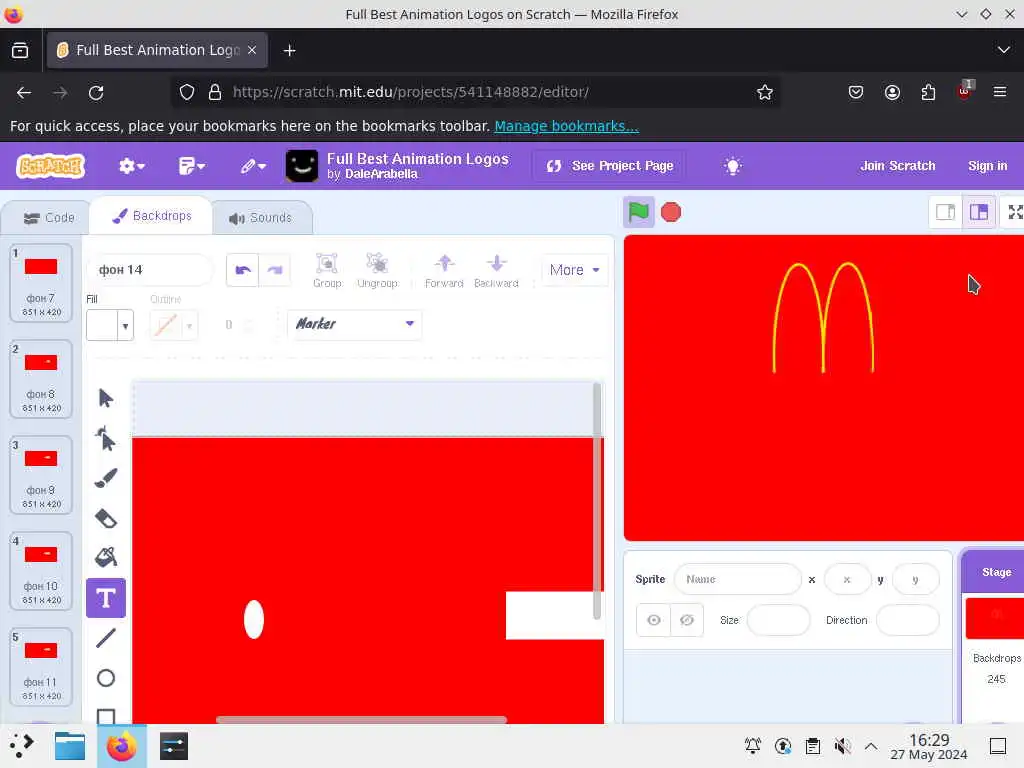Click the Scratch logo

coord(51,166)
